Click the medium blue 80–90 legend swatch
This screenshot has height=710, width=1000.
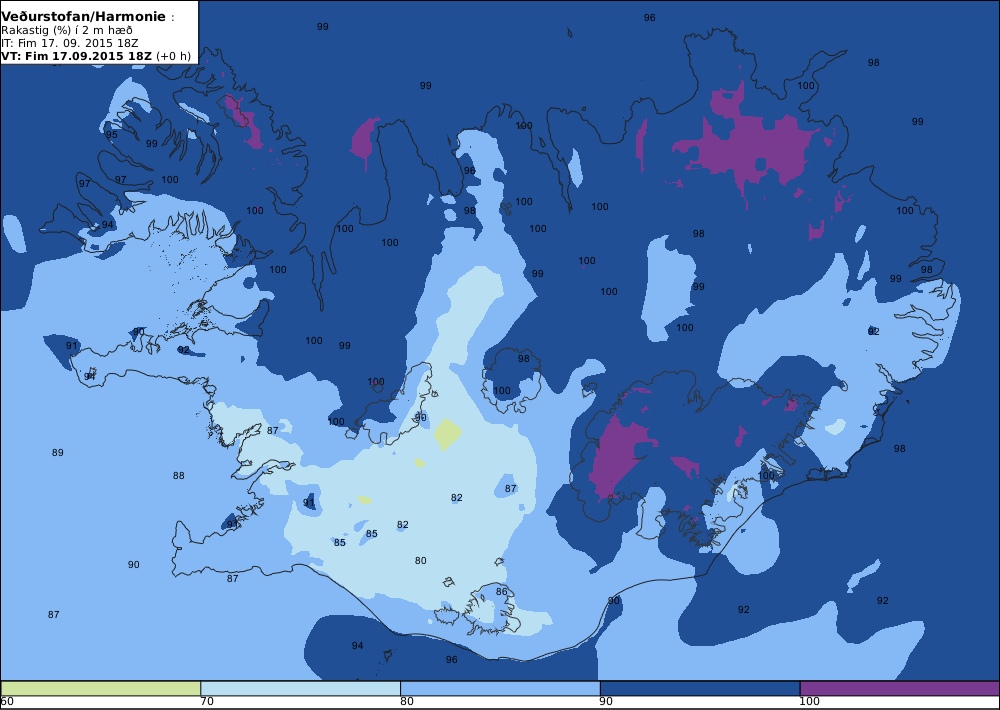[500, 688]
